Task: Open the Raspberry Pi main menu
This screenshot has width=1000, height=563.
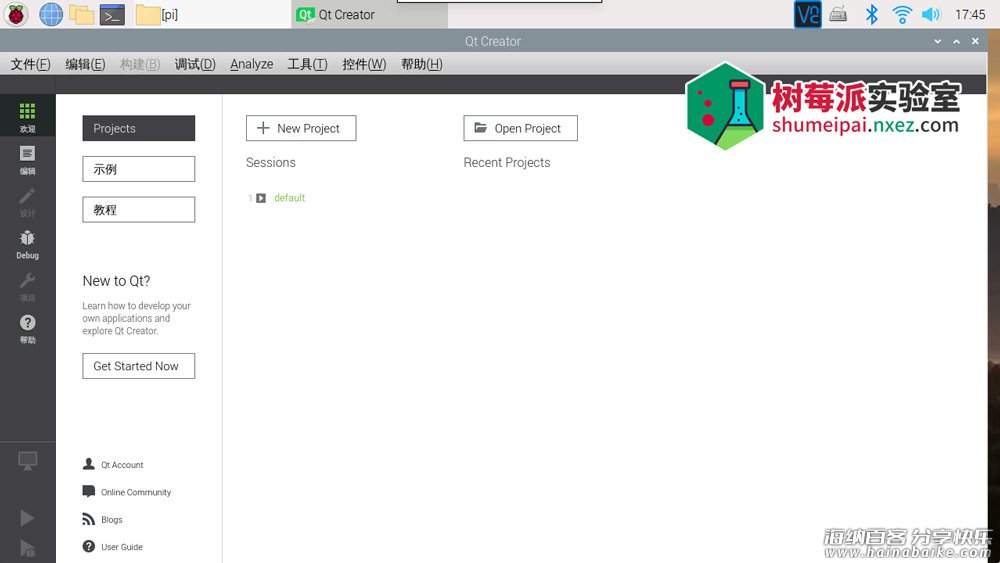Action: (x=16, y=14)
